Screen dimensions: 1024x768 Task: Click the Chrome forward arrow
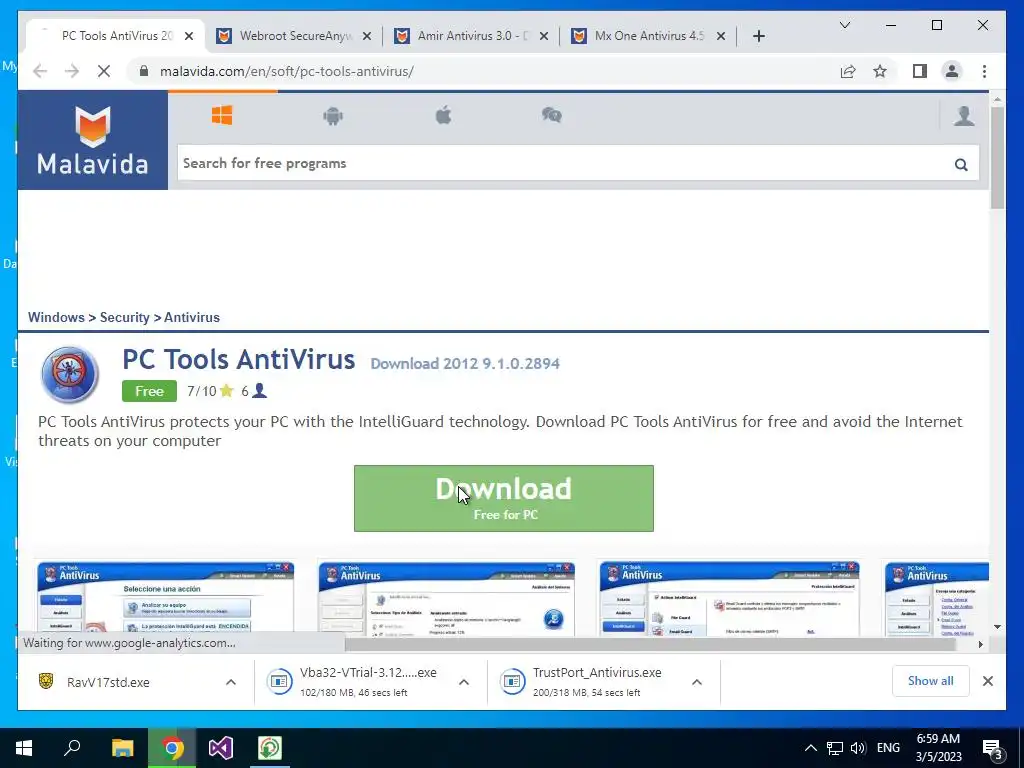72,71
